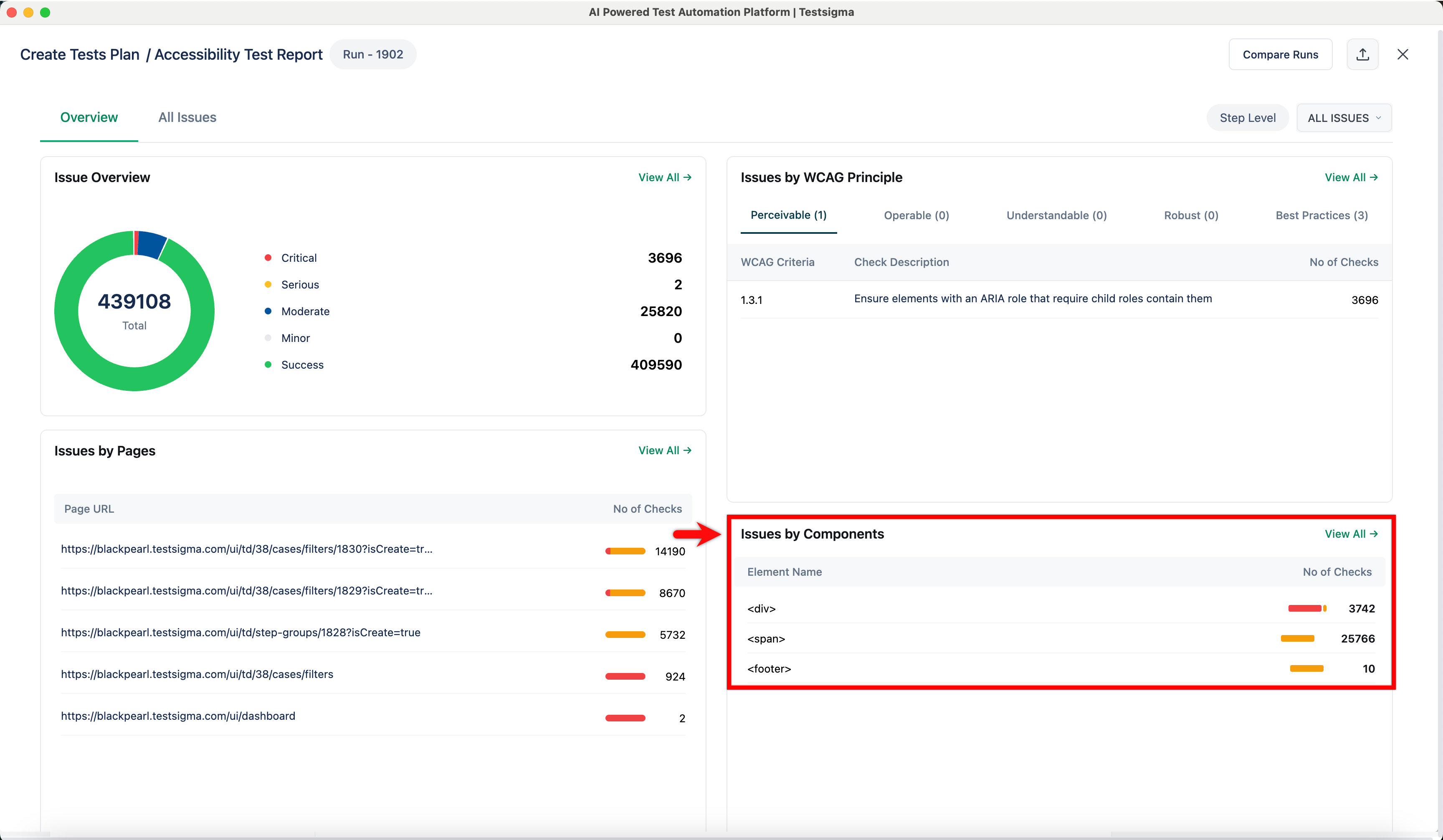Viewport: 1443px width, 840px height.
Task: Click the macOS green fullscreen window button
Action: [45, 12]
